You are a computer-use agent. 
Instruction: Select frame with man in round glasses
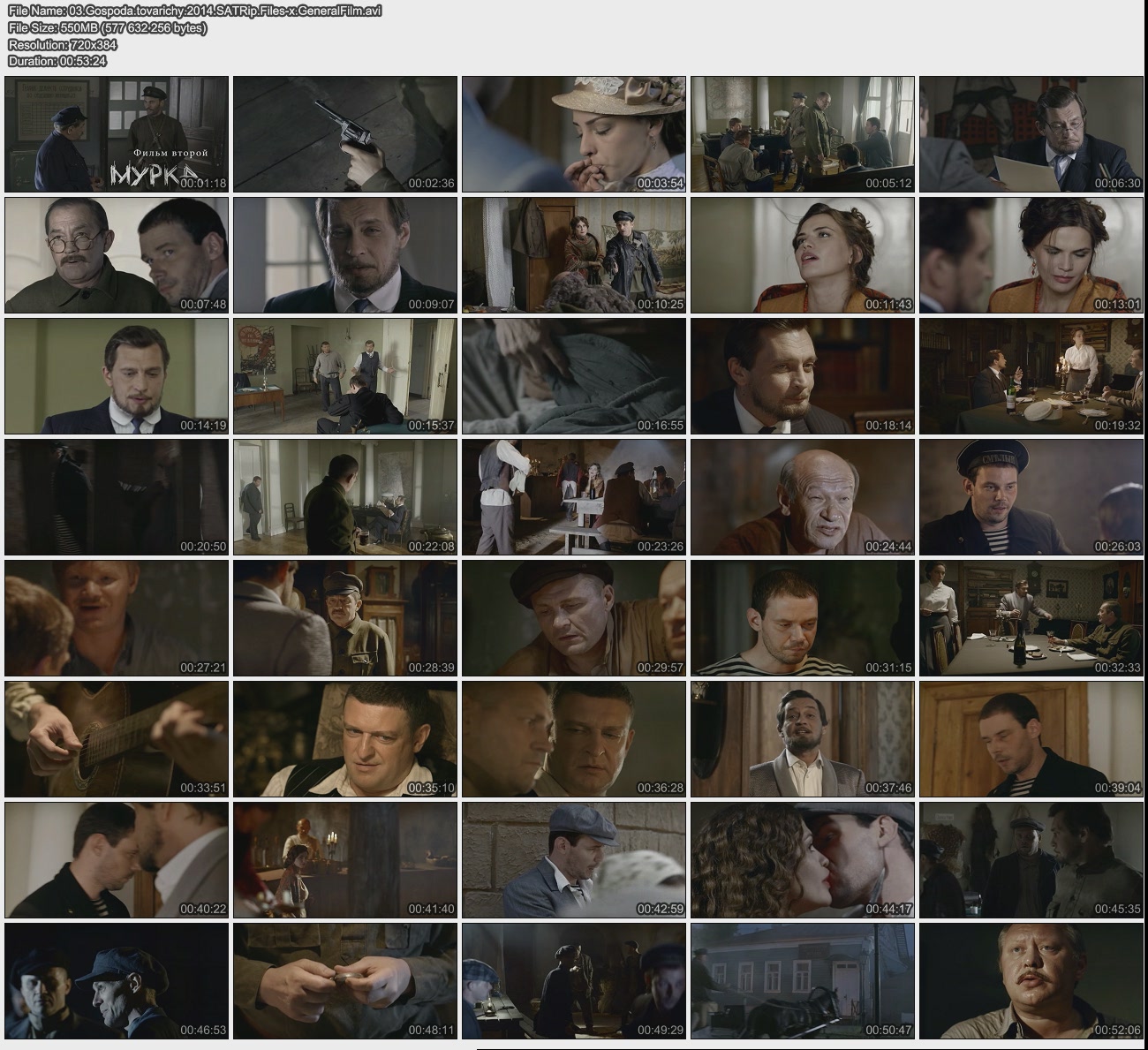click(x=117, y=255)
